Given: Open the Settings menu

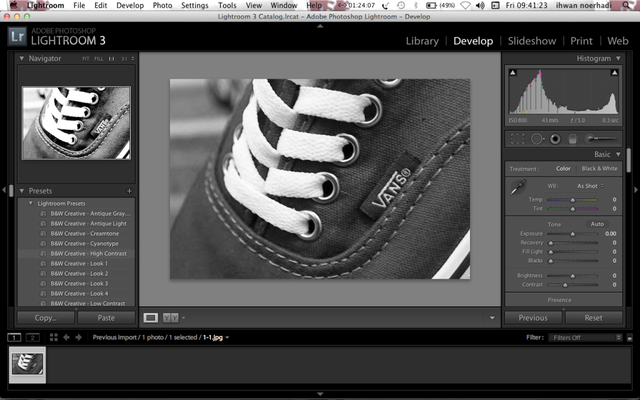Looking at the screenshot, I should click(x=194, y=5).
